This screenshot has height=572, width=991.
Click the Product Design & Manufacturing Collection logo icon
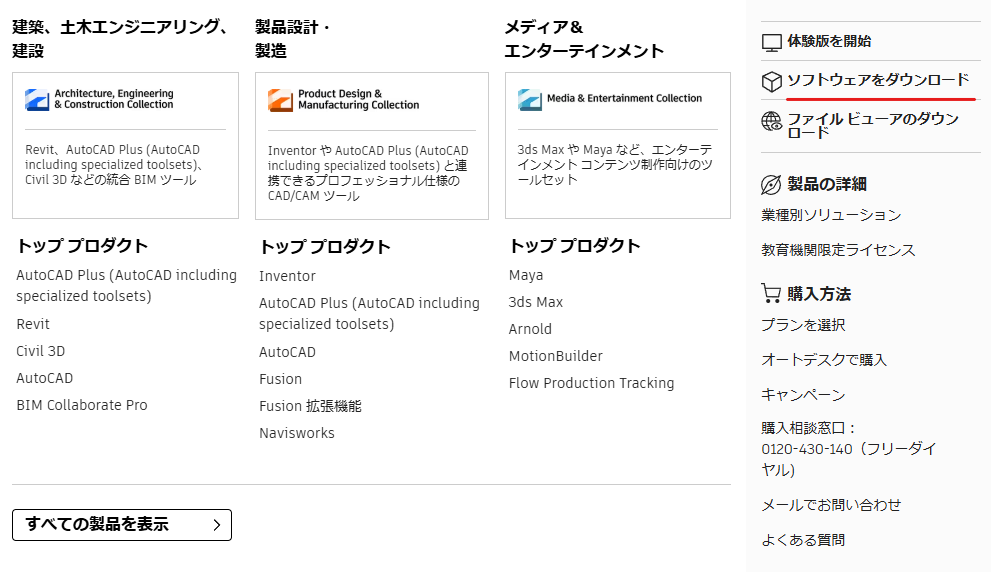[x=280, y=100]
